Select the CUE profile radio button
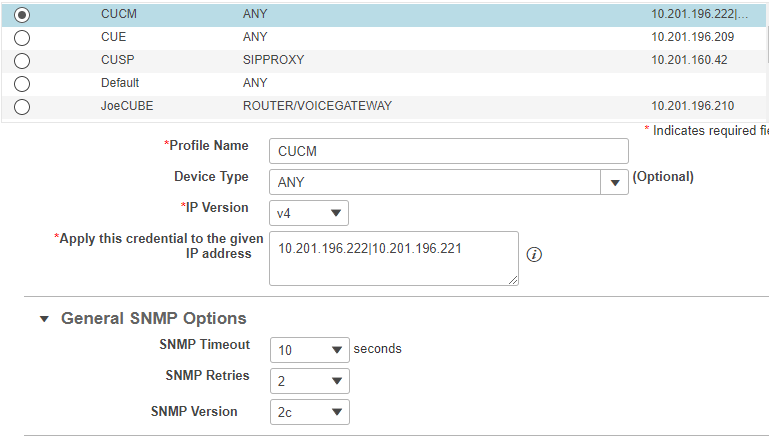The width and height of the screenshot is (769, 436). pyautogui.click(x=22, y=38)
